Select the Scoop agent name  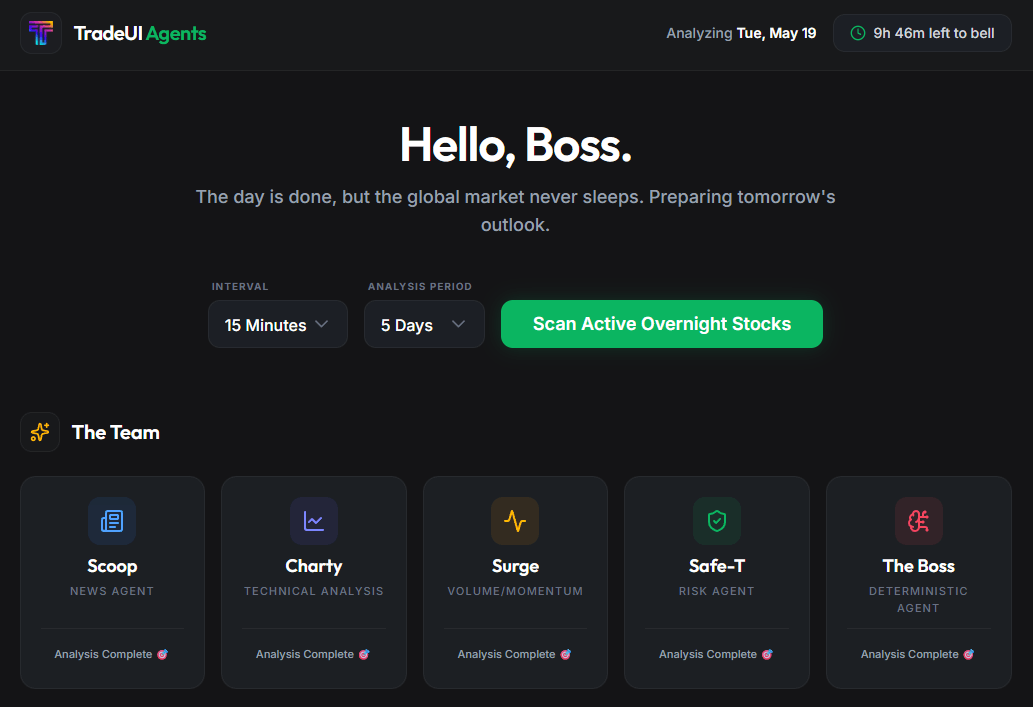coord(112,566)
